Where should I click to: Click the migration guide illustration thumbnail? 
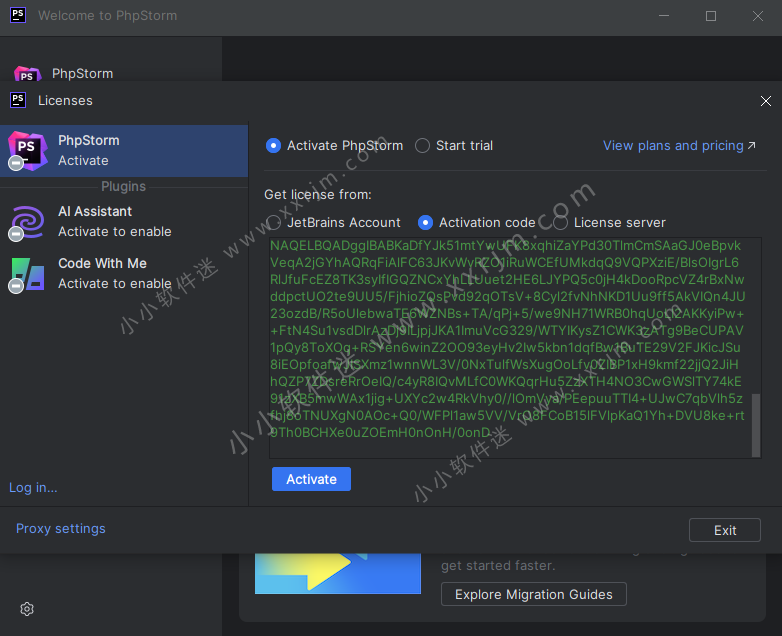[338, 574]
